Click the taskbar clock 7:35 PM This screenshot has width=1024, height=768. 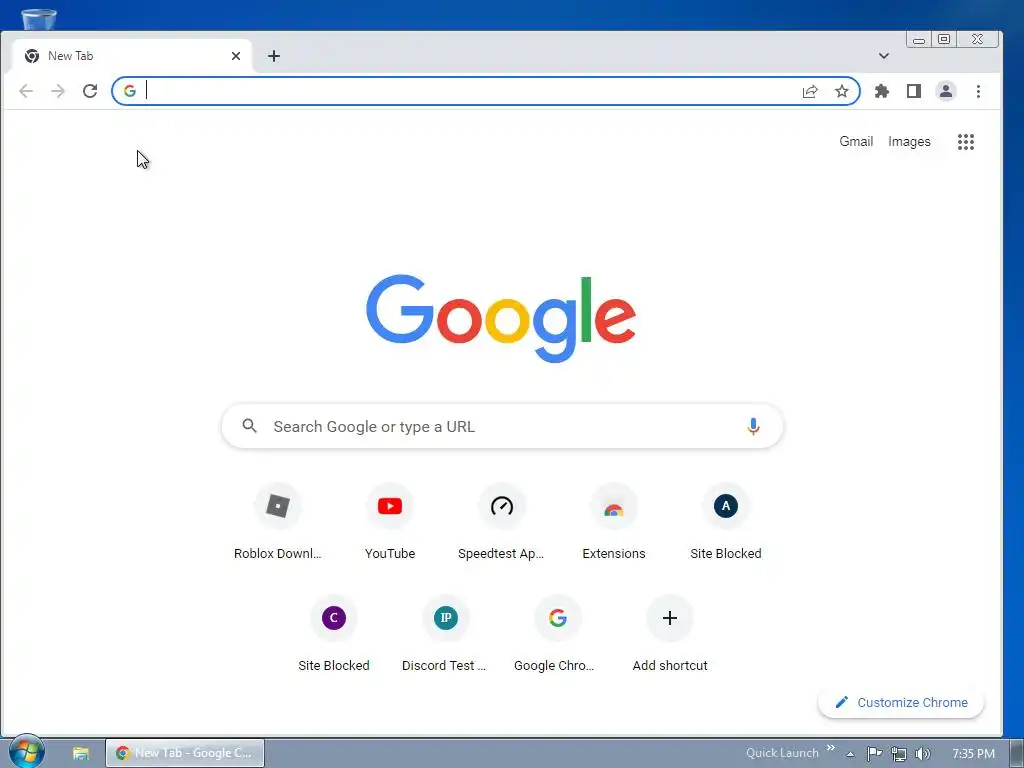click(973, 754)
